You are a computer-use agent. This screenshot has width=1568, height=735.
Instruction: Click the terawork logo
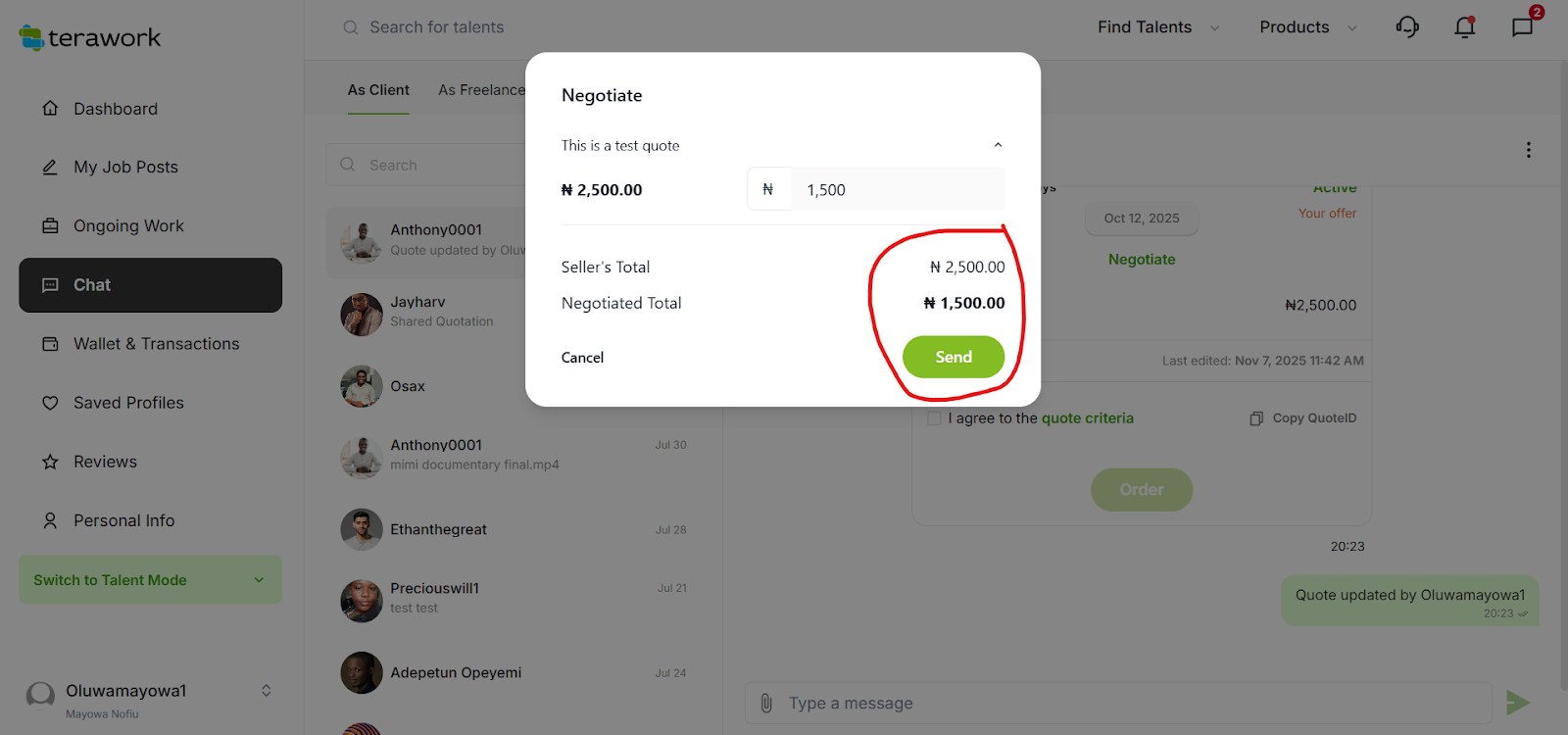(90, 38)
